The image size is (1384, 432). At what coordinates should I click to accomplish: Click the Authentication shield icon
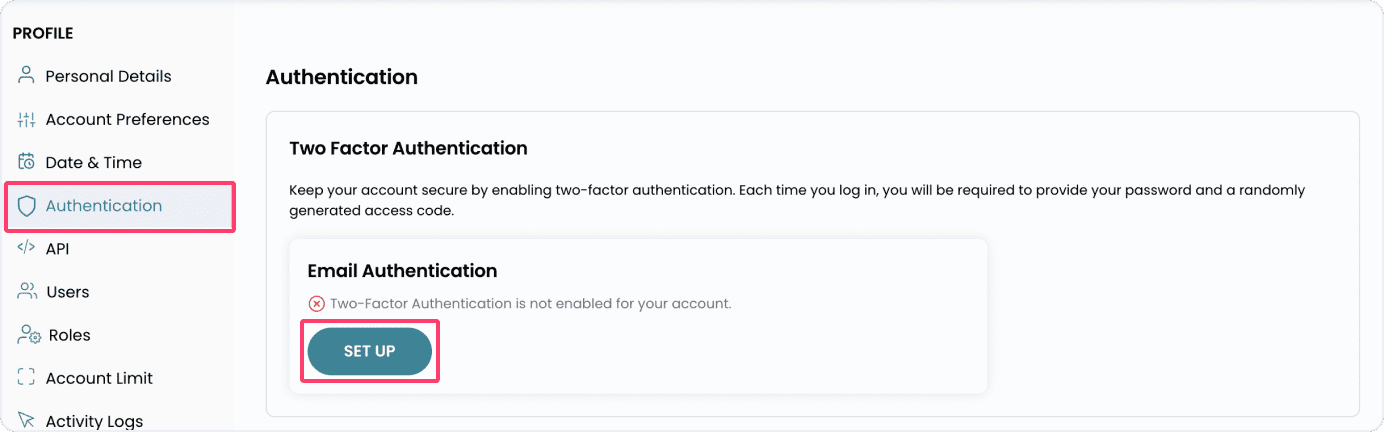[27, 206]
